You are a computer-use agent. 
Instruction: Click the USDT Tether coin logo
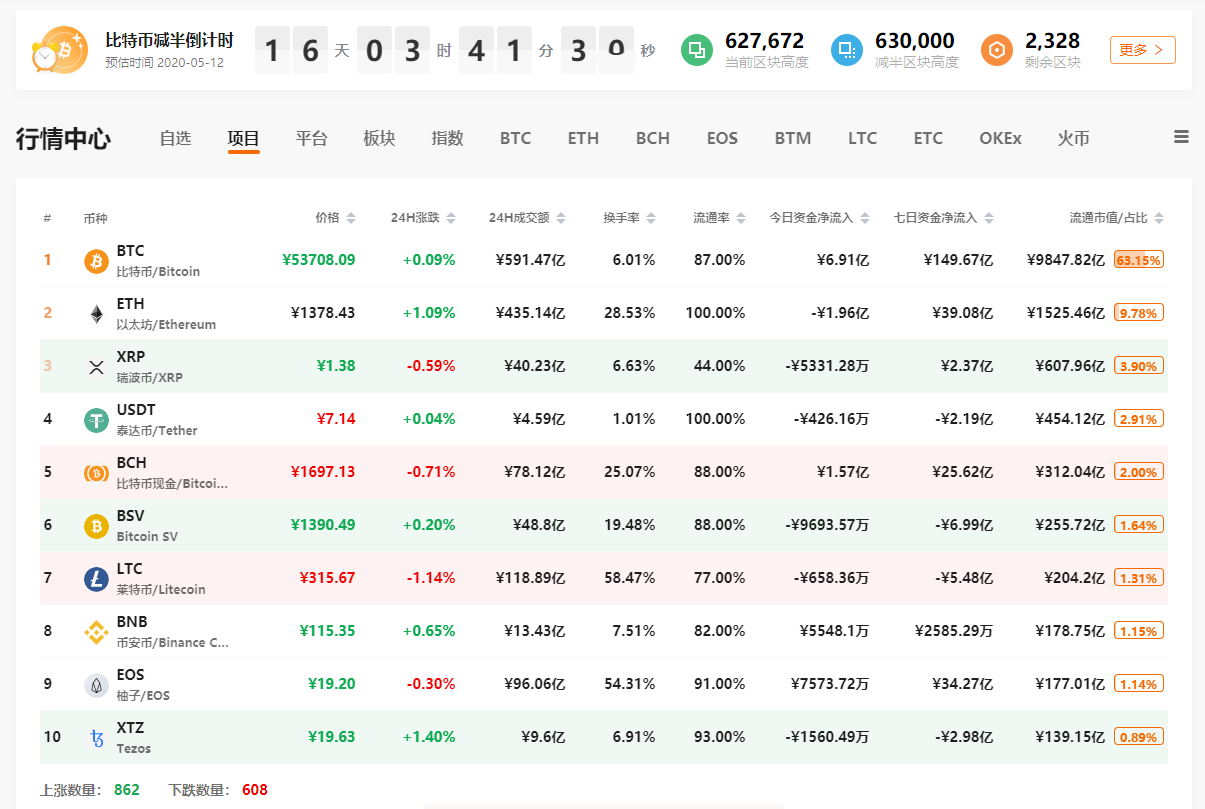coord(96,420)
